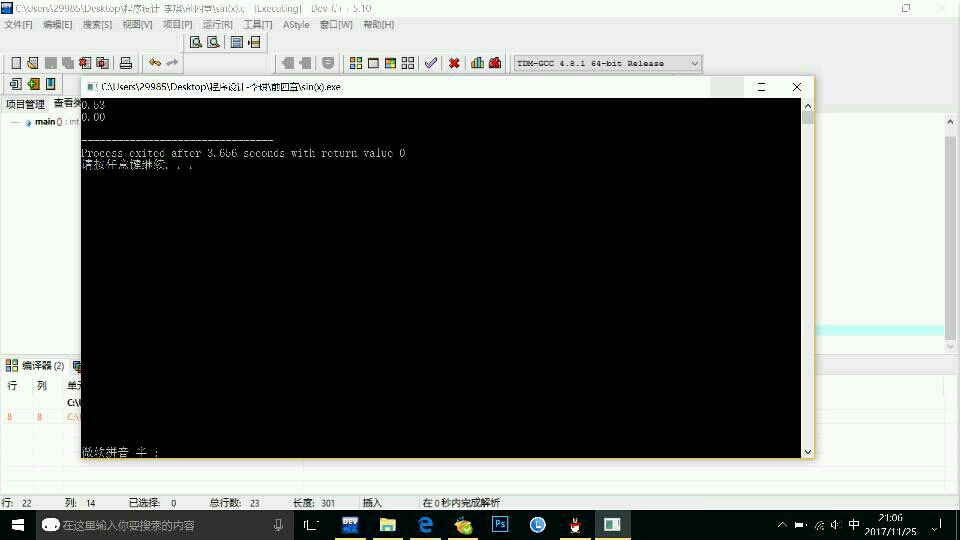Click the Run window icon
The image size is (960, 540).
373,63
